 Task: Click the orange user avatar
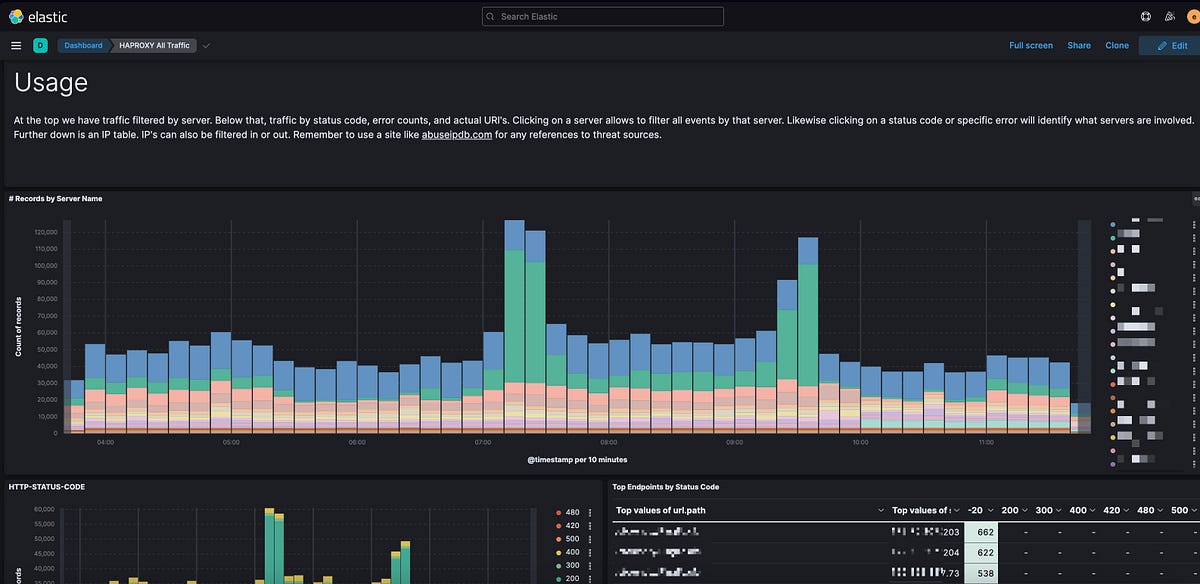[x=1192, y=16]
